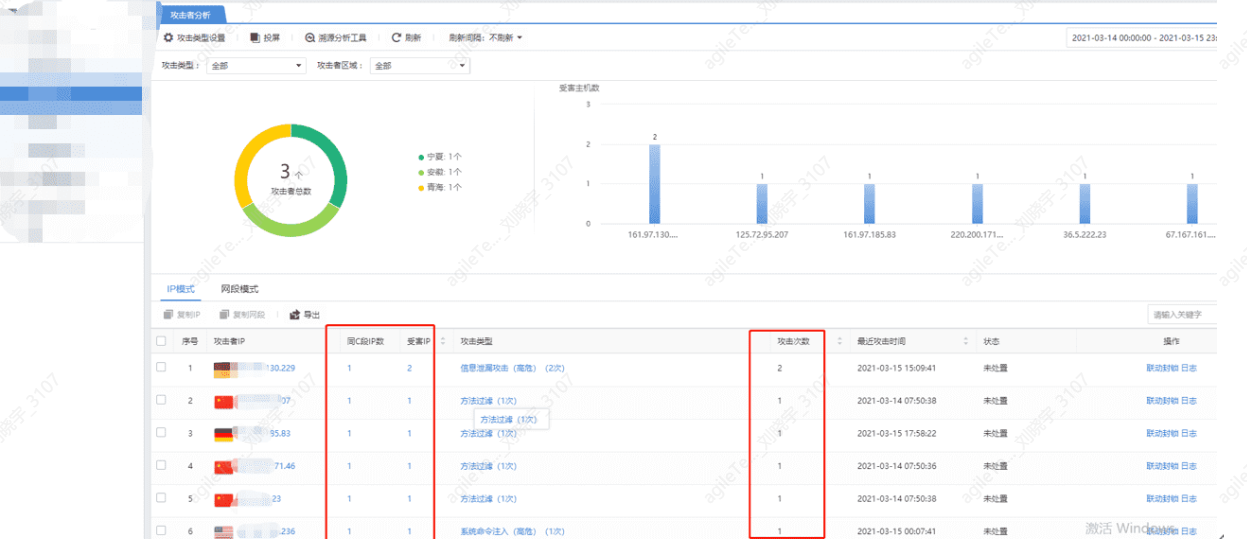Click 联动封锁 link in row 1
1247x550 pixels.
point(1162,368)
